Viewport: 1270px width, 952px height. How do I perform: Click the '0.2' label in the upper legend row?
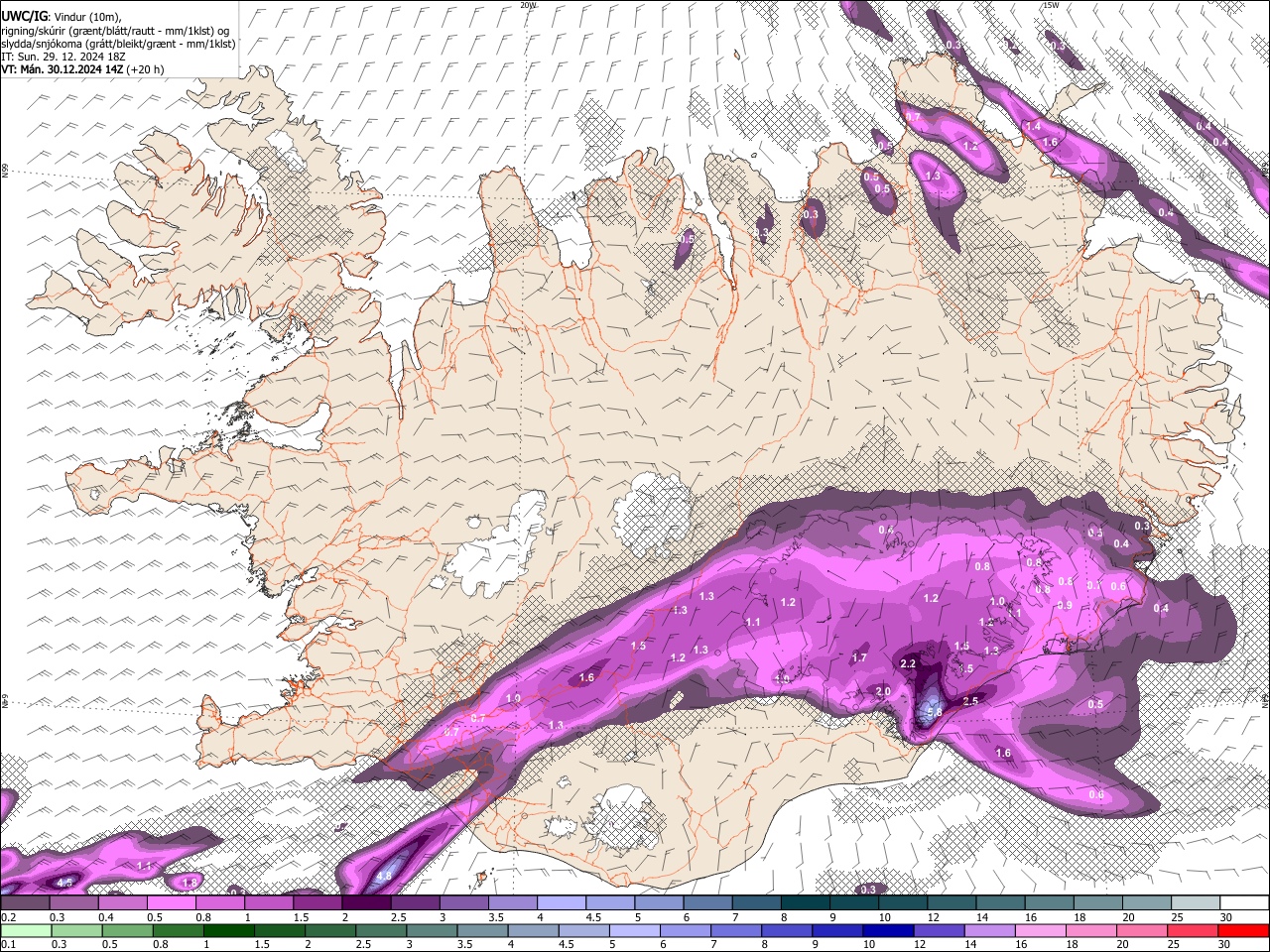click(x=8, y=917)
